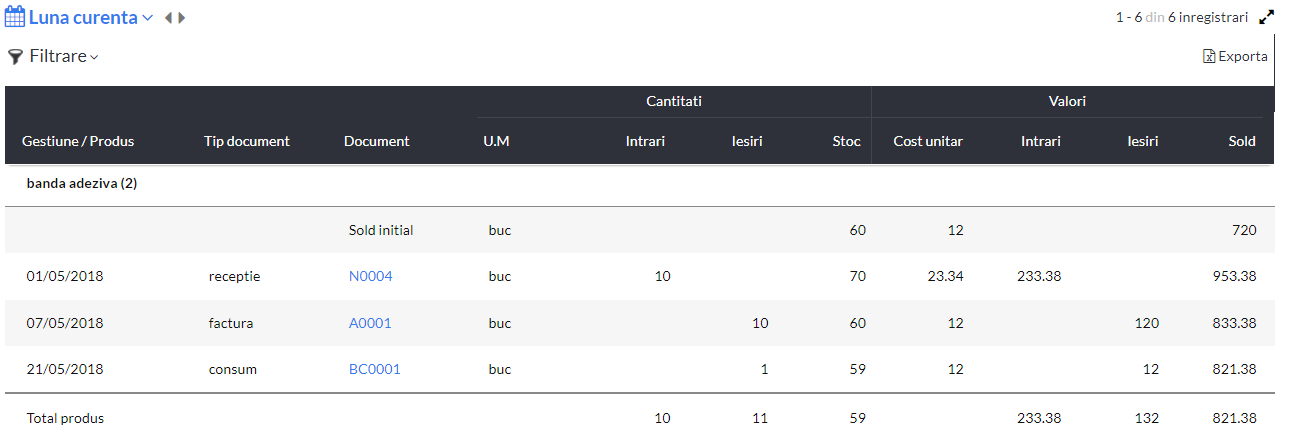Open invoice A0001 link
Image resolution: width=1289 pixels, height=440 pixels.
point(370,323)
